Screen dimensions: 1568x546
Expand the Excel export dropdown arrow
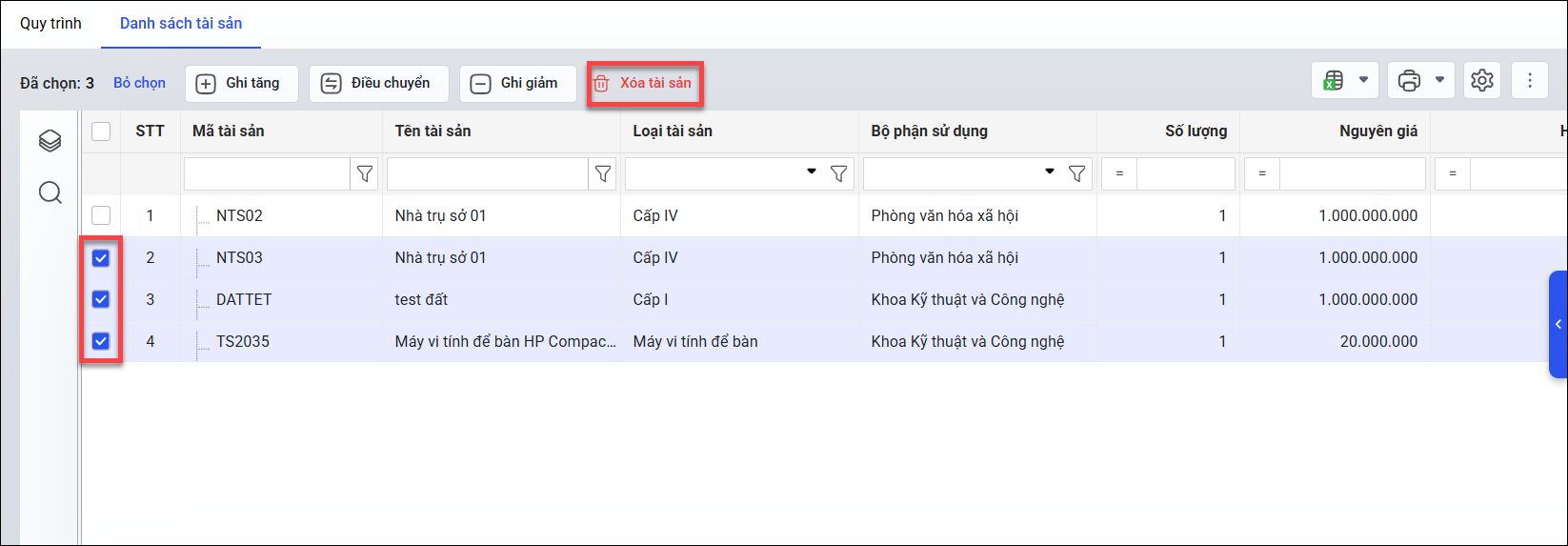1363,80
